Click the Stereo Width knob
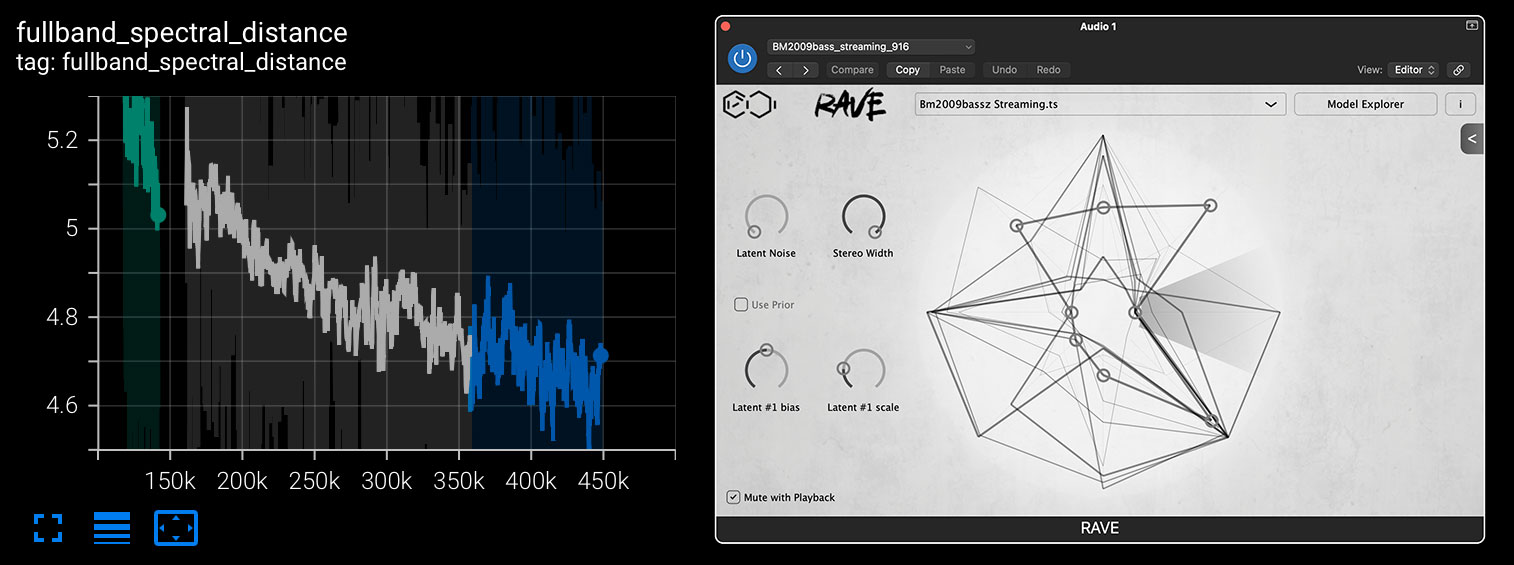Image resolution: width=1514 pixels, height=565 pixels. [863, 217]
